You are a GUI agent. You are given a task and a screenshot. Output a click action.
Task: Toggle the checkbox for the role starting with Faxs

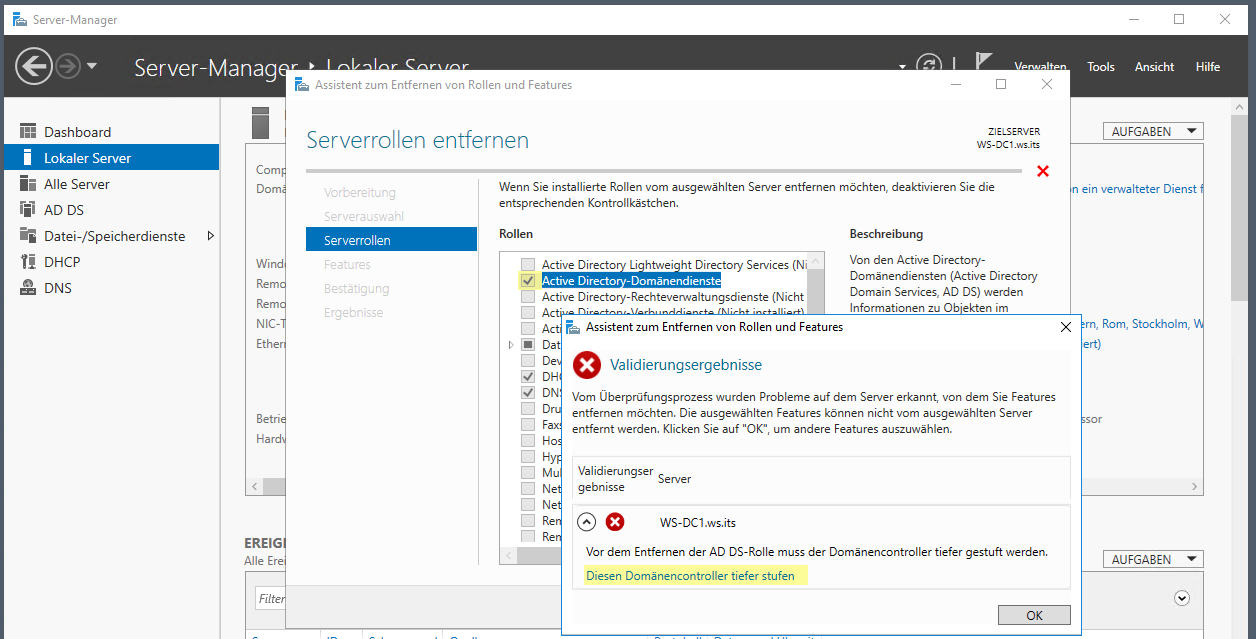click(528, 425)
